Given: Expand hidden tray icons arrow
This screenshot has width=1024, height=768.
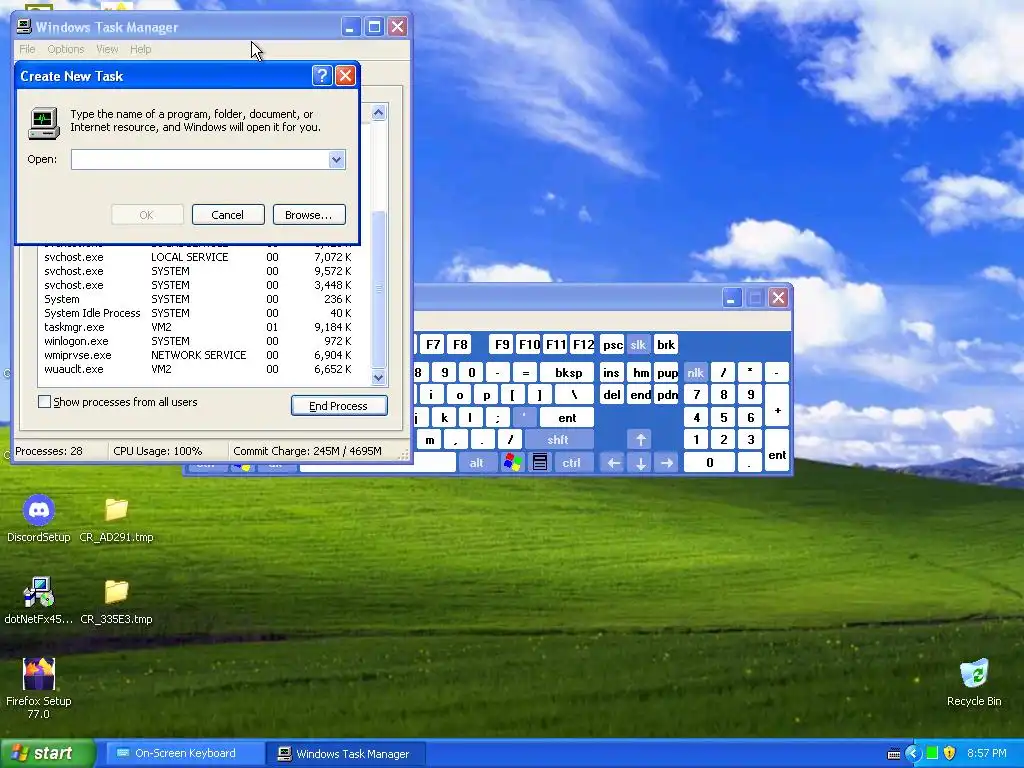Looking at the screenshot, I should tap(913, 753).
